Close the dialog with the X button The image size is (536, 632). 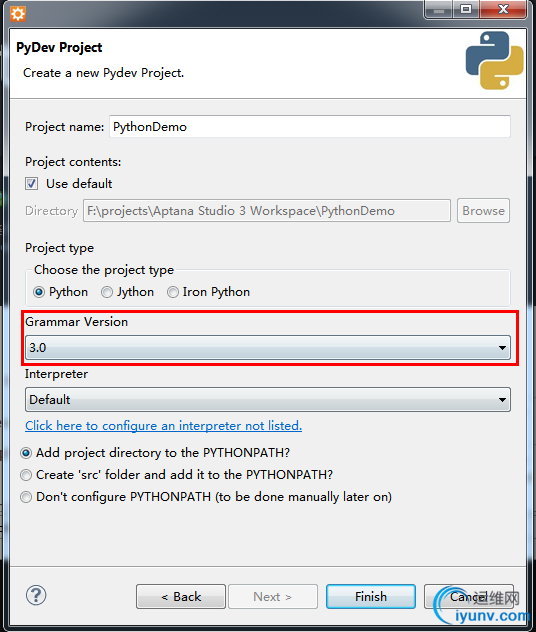(503, 10)
